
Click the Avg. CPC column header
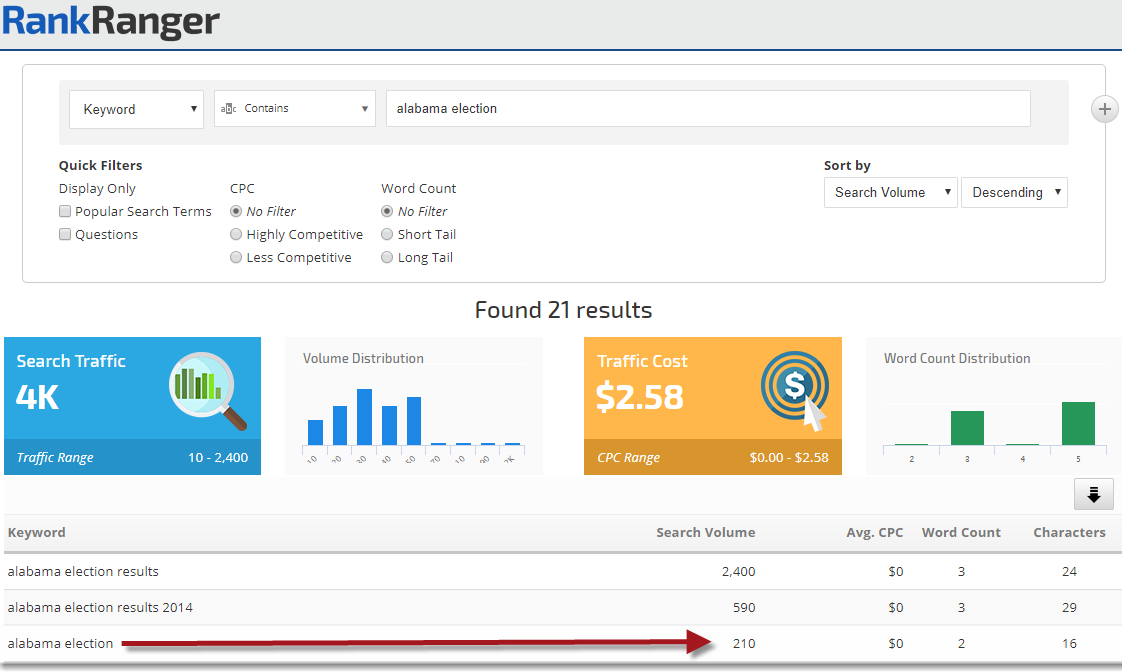874,533
